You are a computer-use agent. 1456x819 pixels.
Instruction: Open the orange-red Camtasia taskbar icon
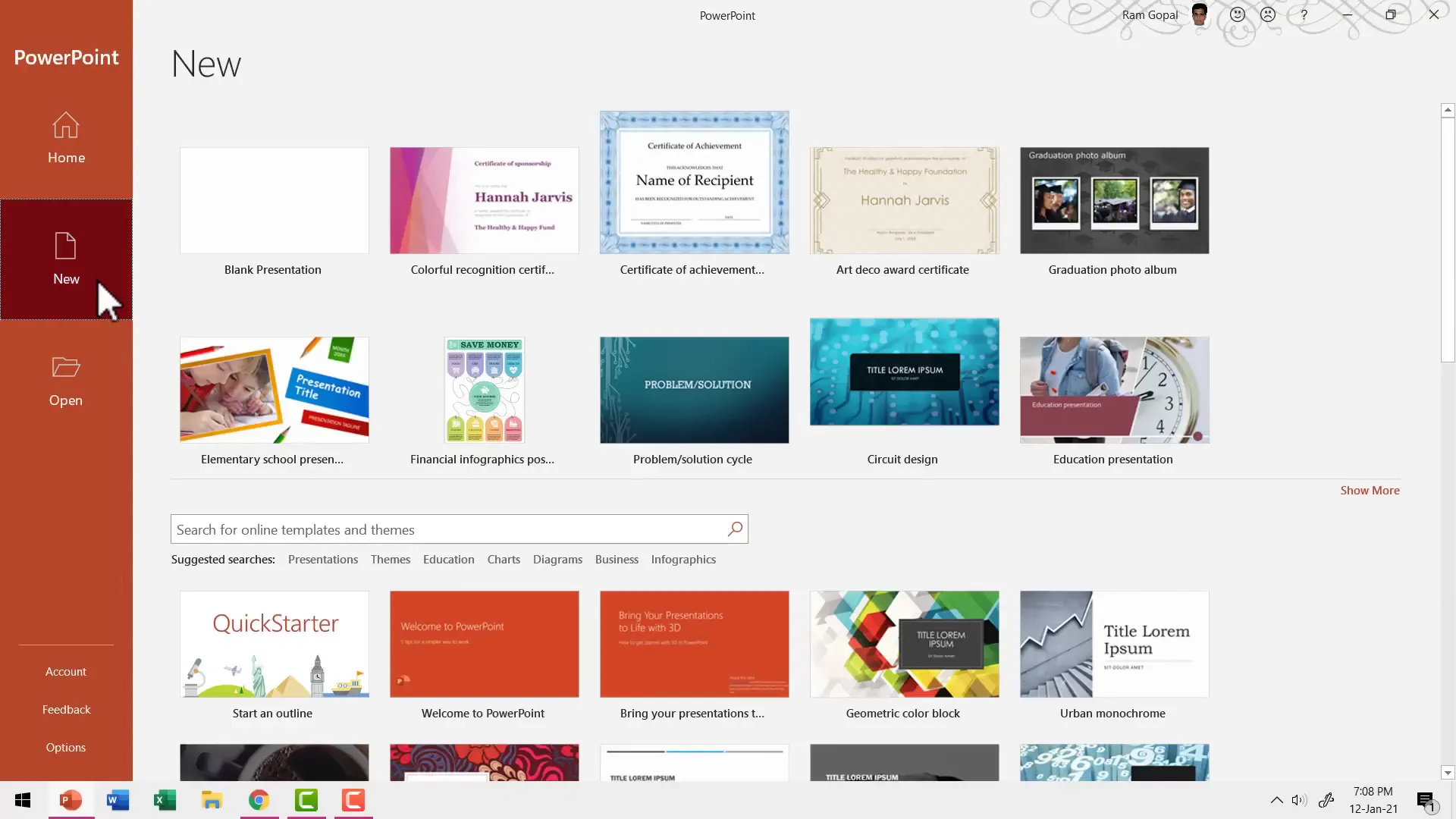[353, 800]
